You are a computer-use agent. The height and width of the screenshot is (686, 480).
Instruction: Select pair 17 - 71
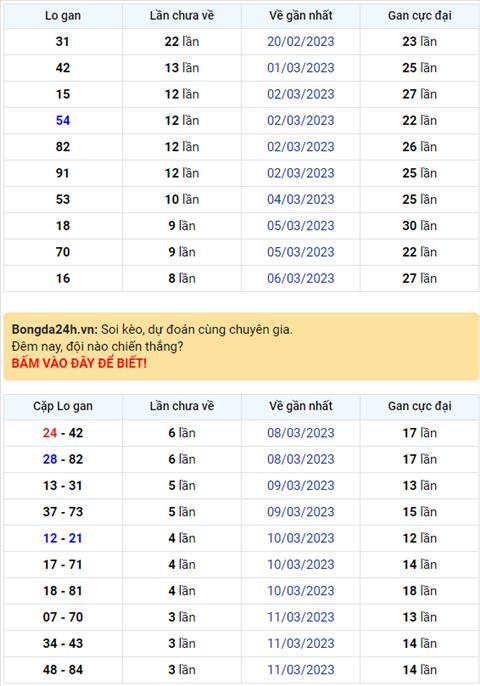(x=63, y=564)
